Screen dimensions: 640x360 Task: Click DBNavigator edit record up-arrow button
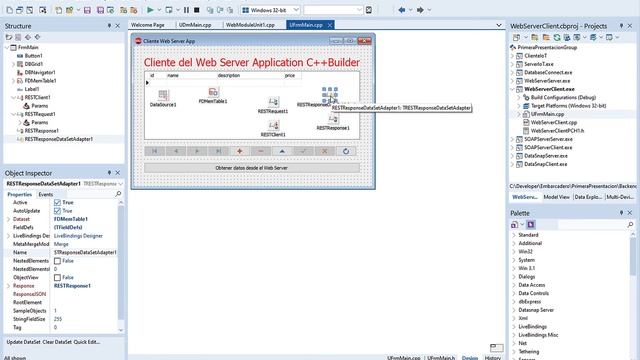click(282, 151)
